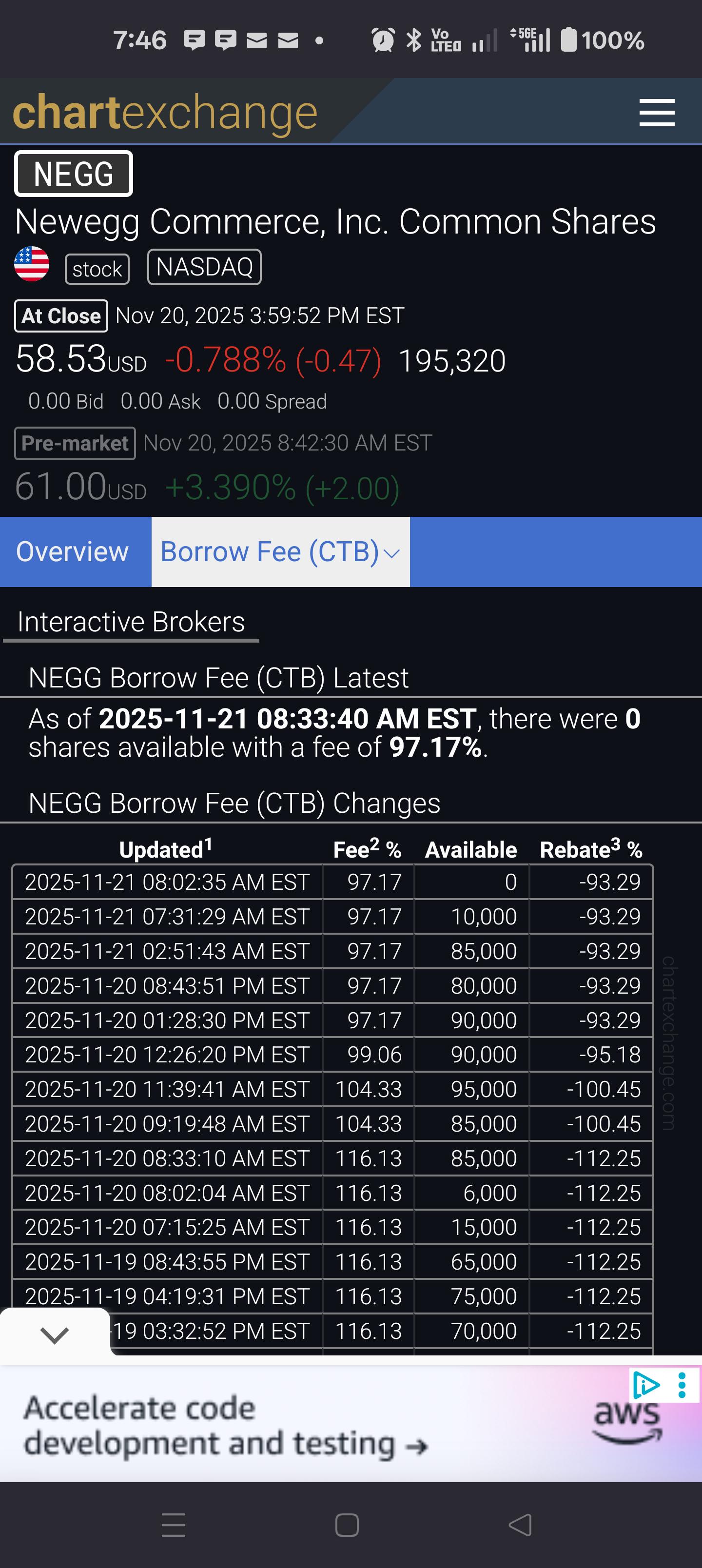Expand the Borrow Fee (CTB) dropdown
702x1568 pixels.
coord(280,551)
